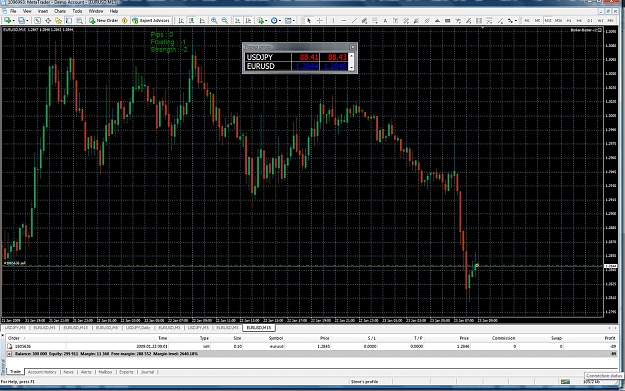Select the M1 timeframe button
This screenshot has height=391, width=625.
pyautogui.click(x=527, y=20)
